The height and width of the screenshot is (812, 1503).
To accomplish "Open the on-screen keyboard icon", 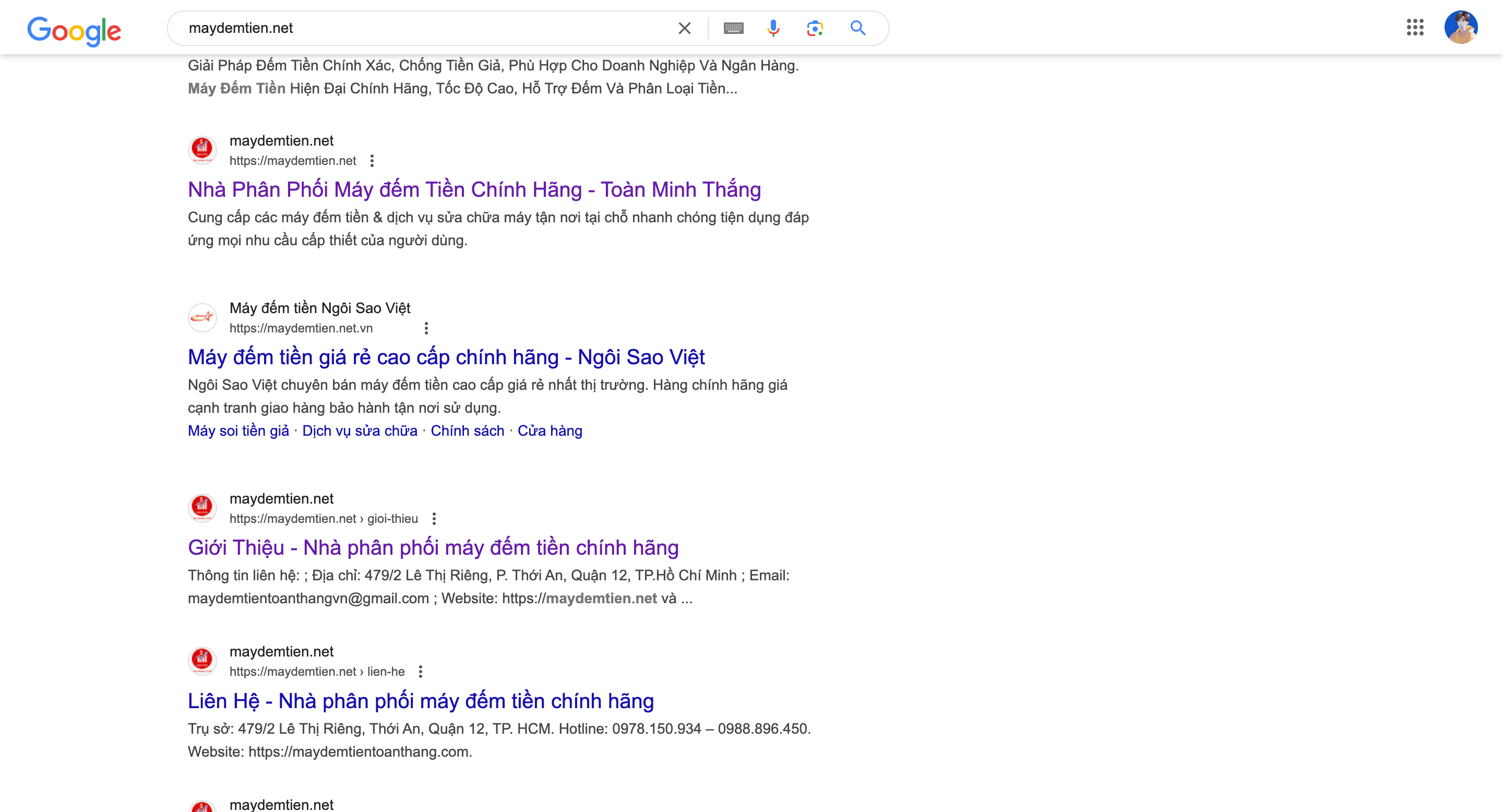I will click(x=733, y=28).
